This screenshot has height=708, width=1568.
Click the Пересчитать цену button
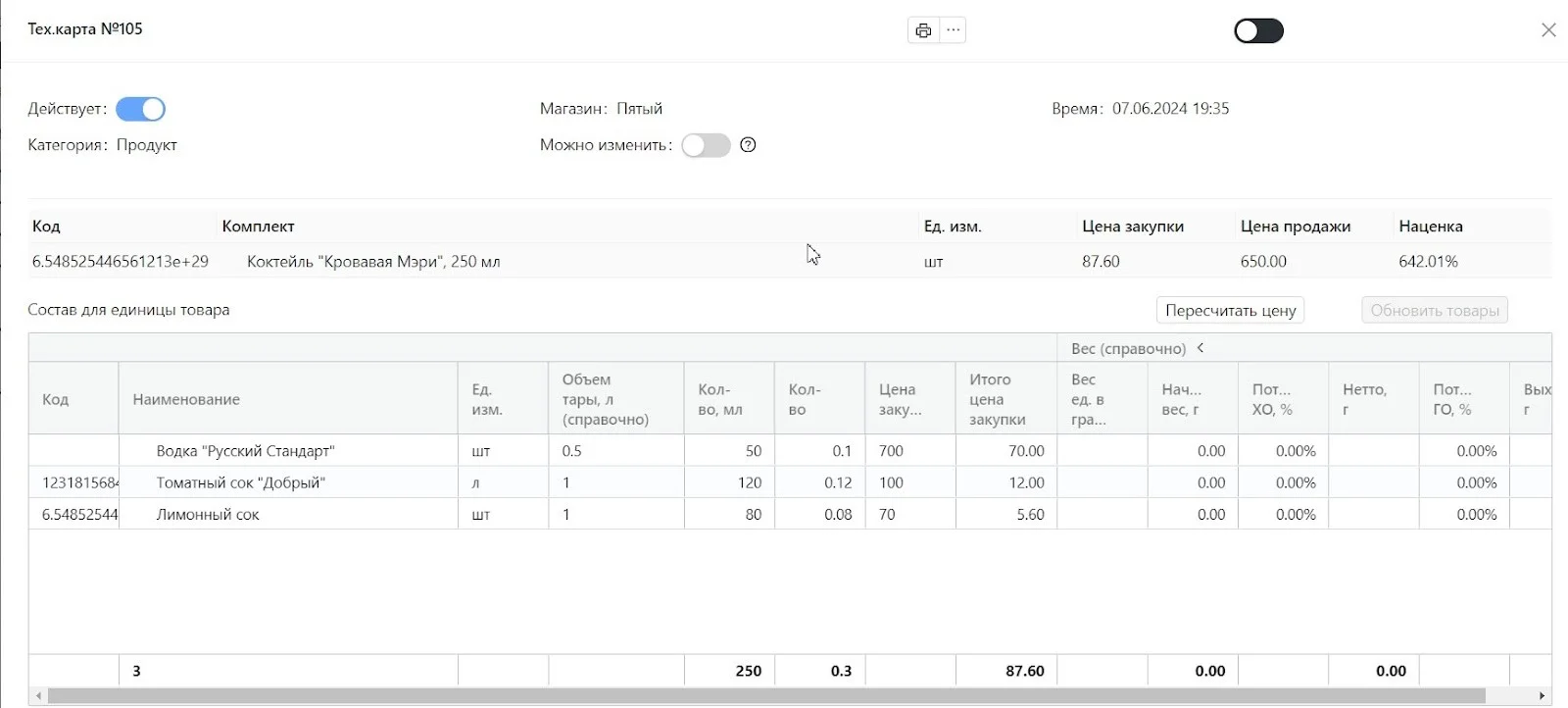(1231, 310)
